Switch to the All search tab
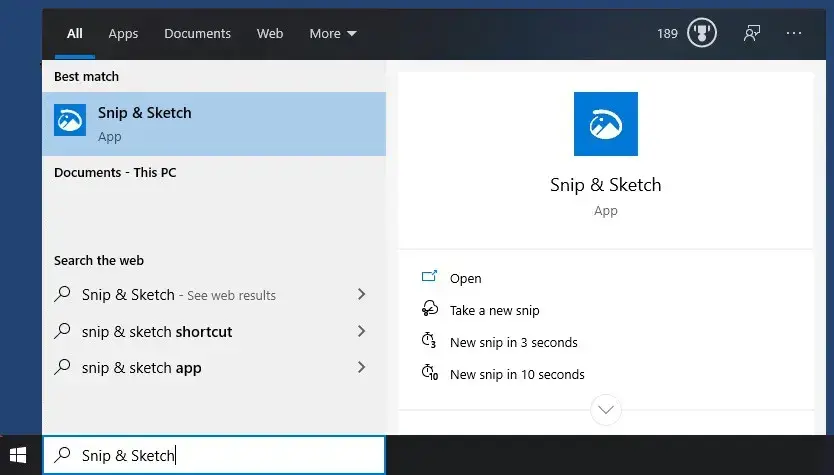834x475 pixels. (74, 34)
